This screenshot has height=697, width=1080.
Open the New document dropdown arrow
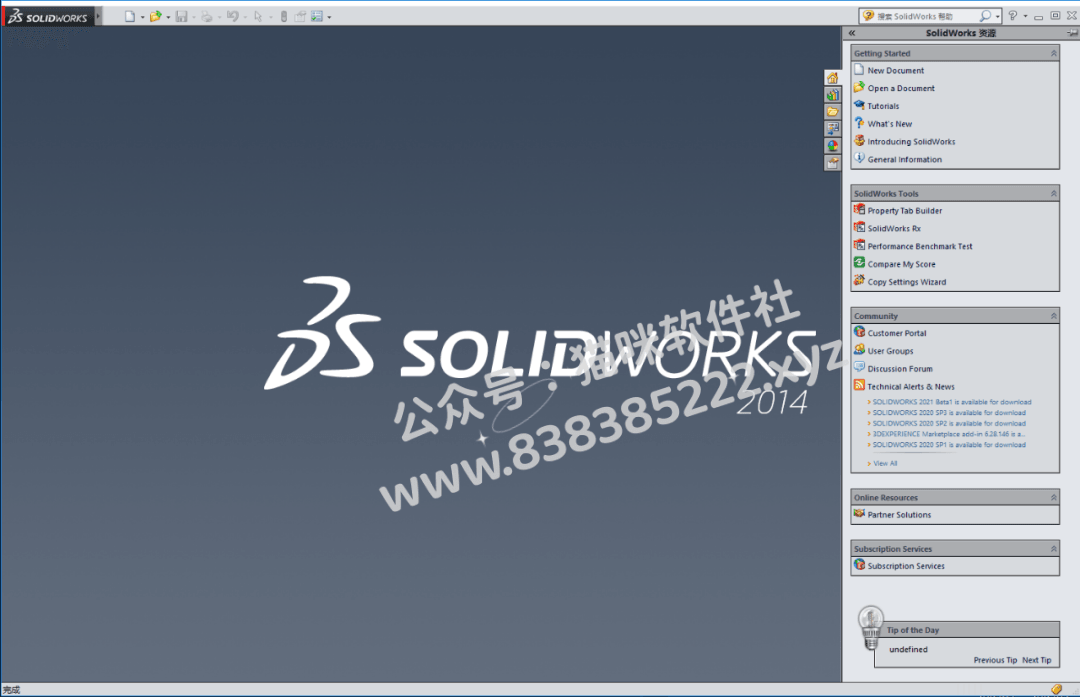point(143,17)
